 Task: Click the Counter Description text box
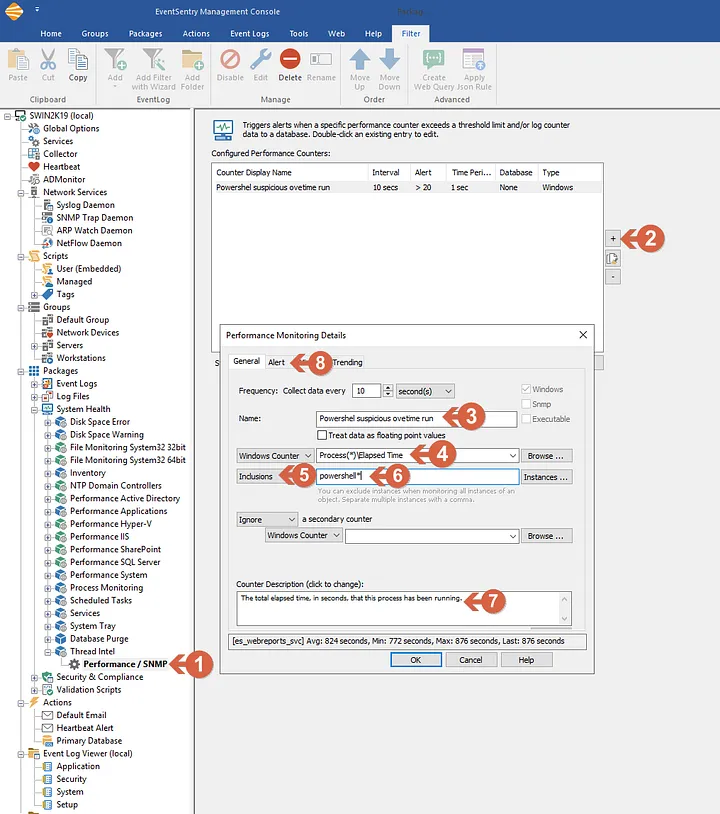[404, 608]
